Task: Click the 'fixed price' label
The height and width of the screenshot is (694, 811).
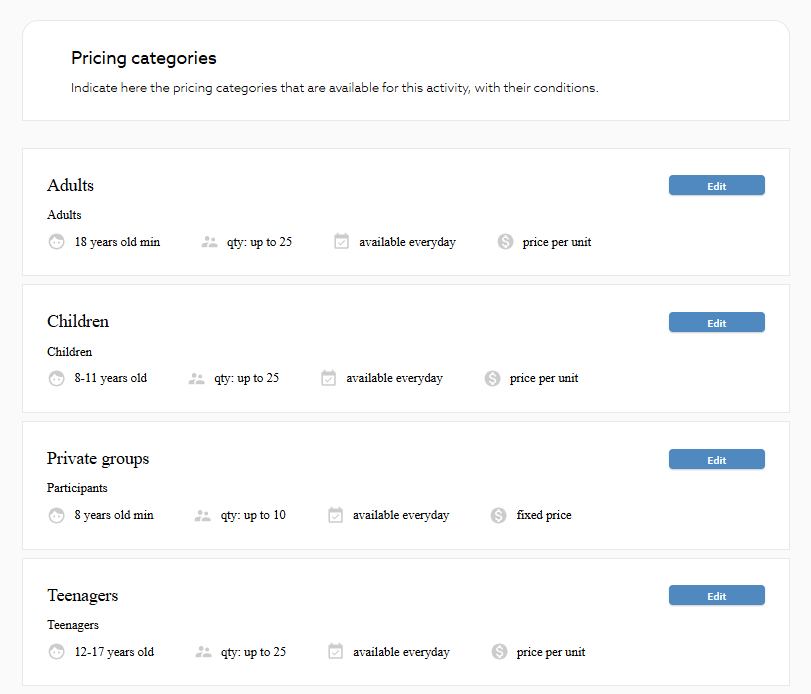Action: 544,515
